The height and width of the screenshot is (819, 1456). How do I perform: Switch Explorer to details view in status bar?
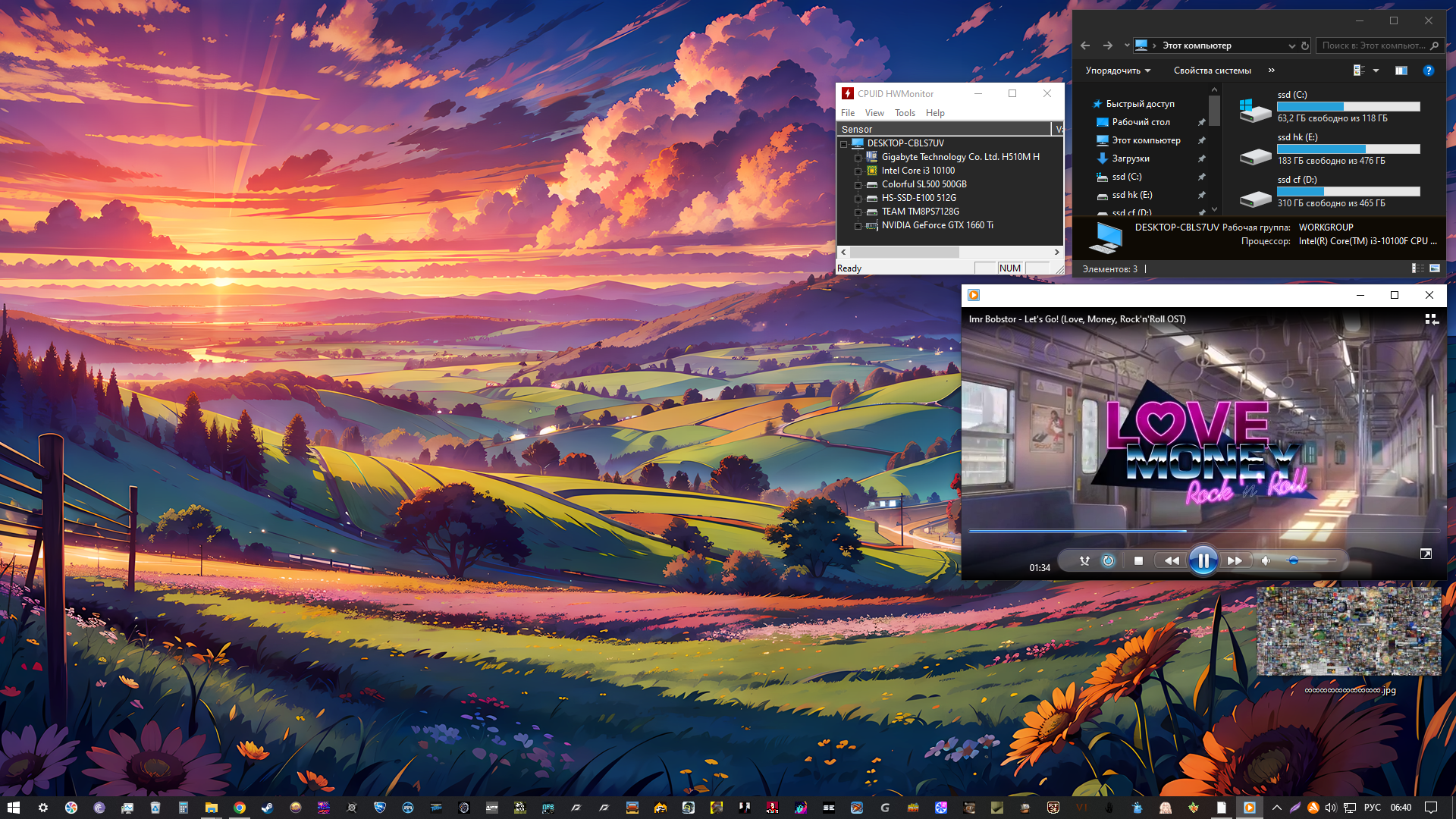coord(1417,268)
